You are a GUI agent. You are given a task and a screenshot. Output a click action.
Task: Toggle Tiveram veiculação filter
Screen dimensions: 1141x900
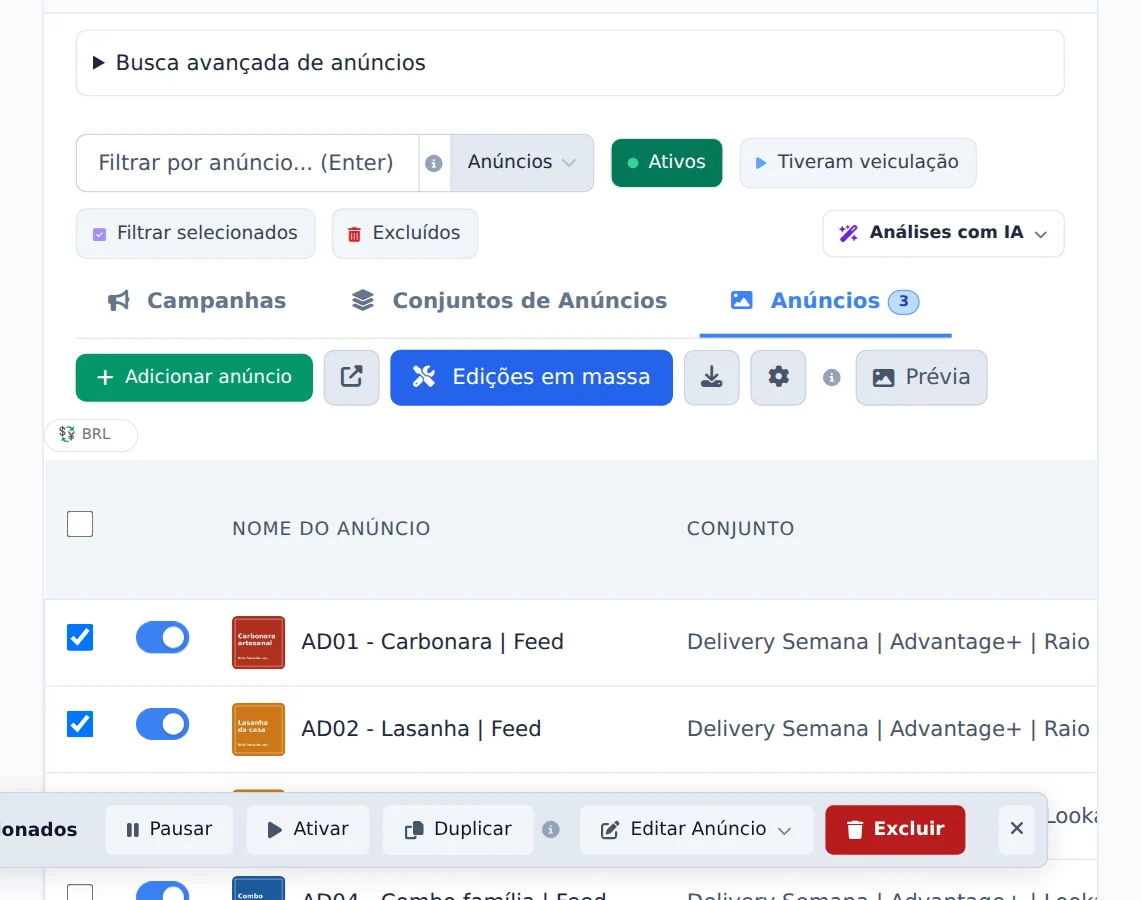[857, 162]
